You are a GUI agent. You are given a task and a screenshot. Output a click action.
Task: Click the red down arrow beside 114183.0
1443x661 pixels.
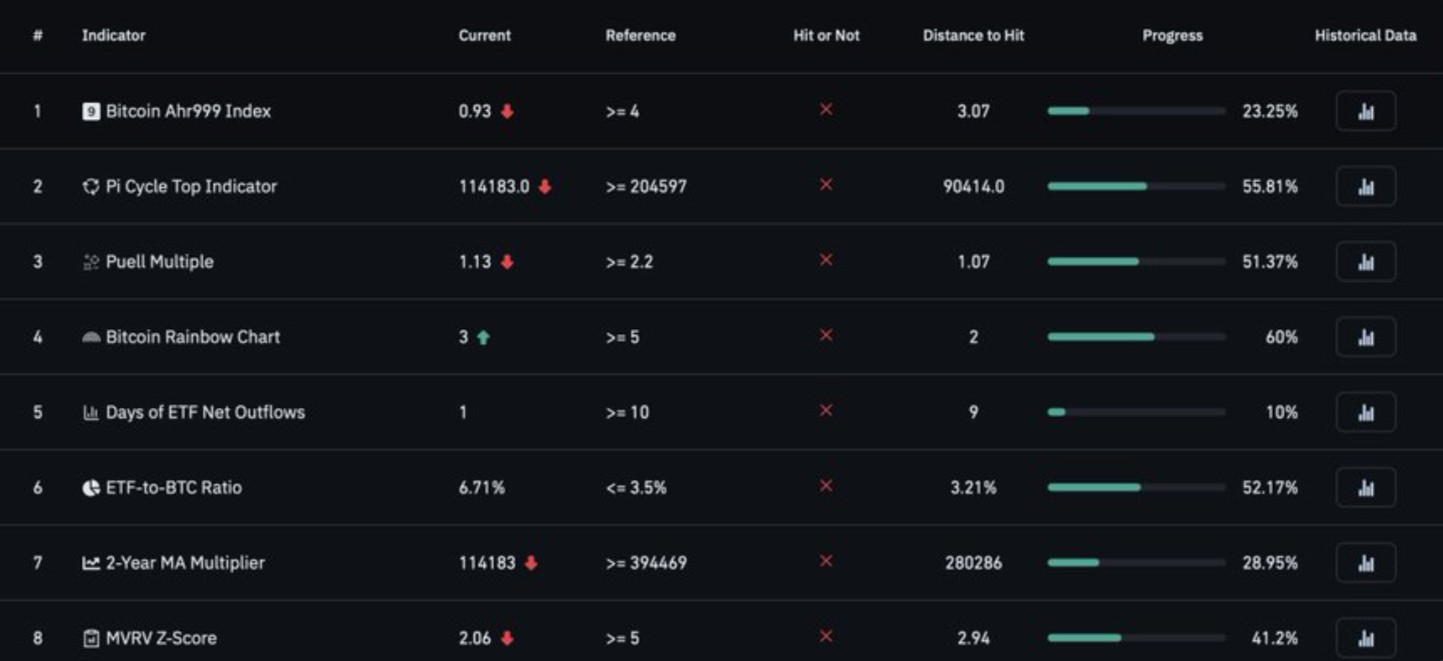click(x=545, y=187)
